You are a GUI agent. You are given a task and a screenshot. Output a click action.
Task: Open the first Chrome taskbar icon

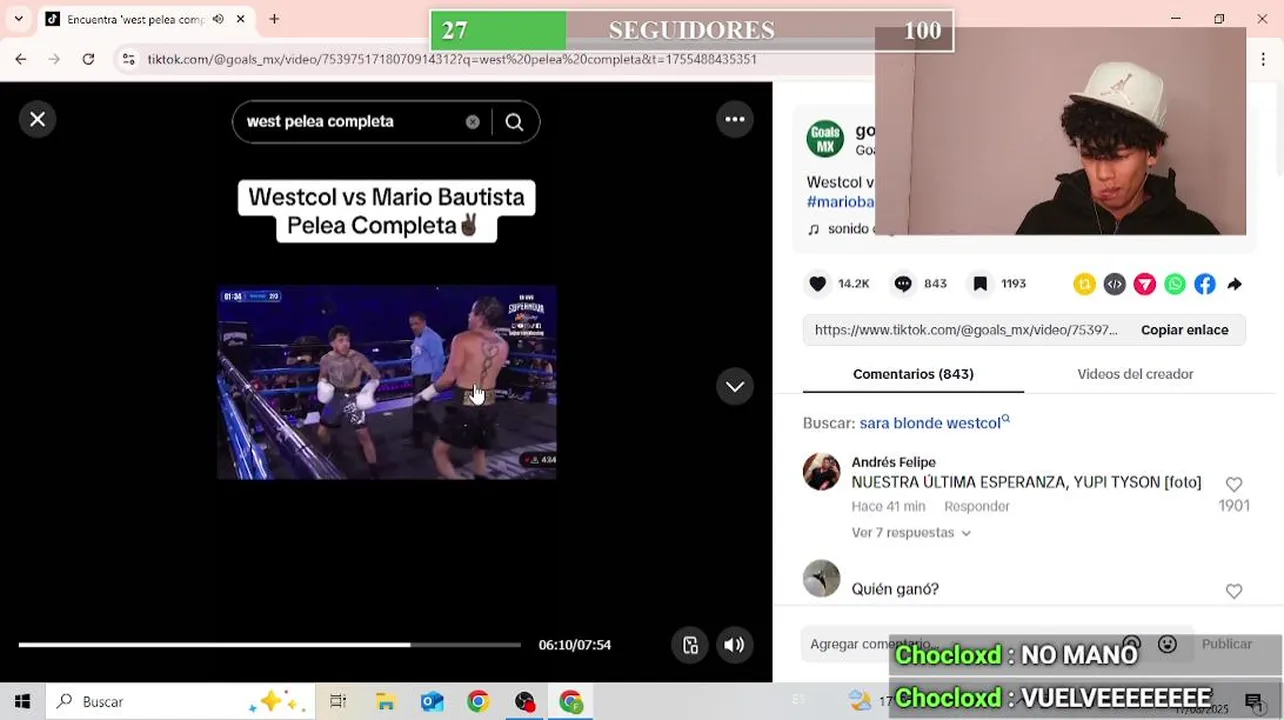pos(478,701)
